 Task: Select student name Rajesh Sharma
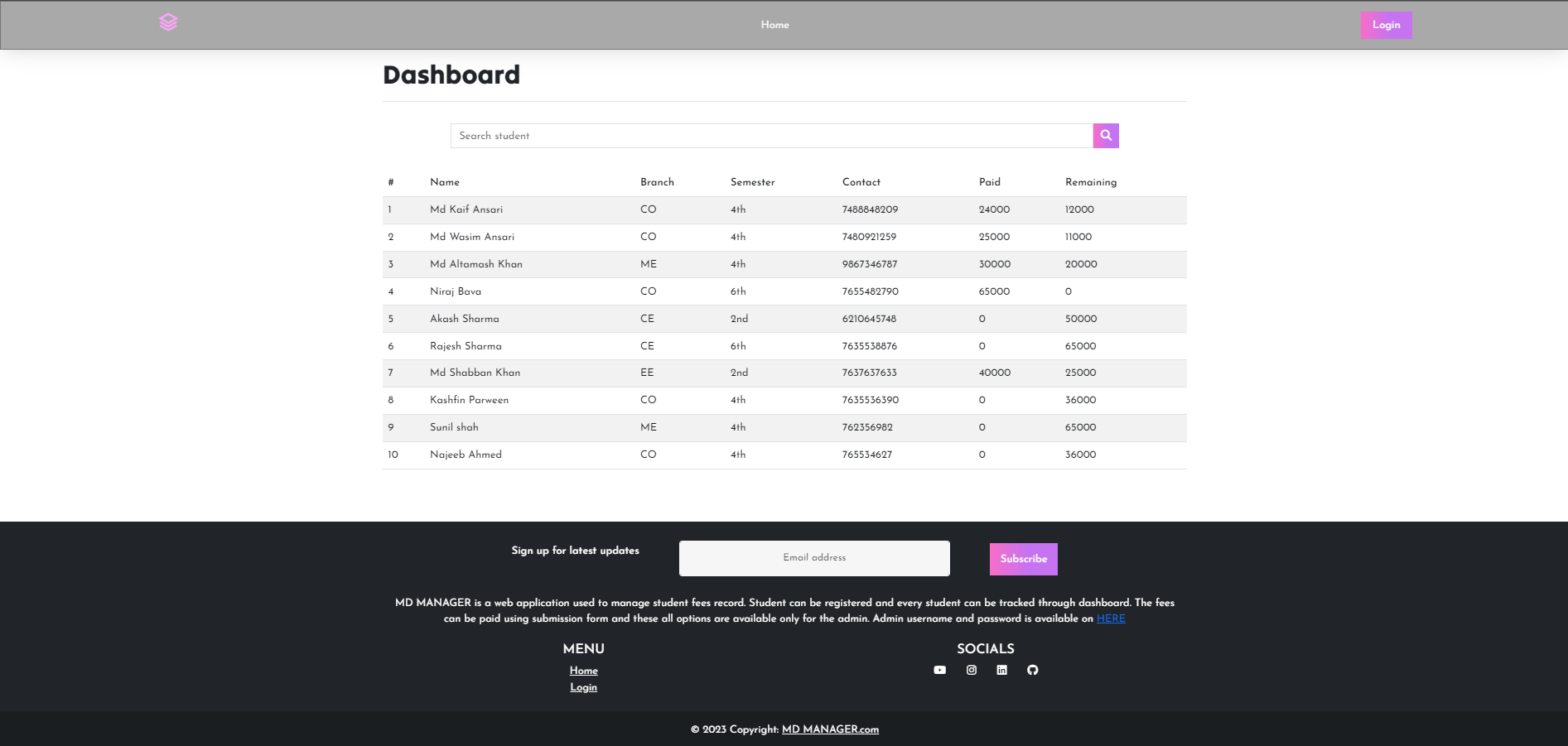pos(466,346)
